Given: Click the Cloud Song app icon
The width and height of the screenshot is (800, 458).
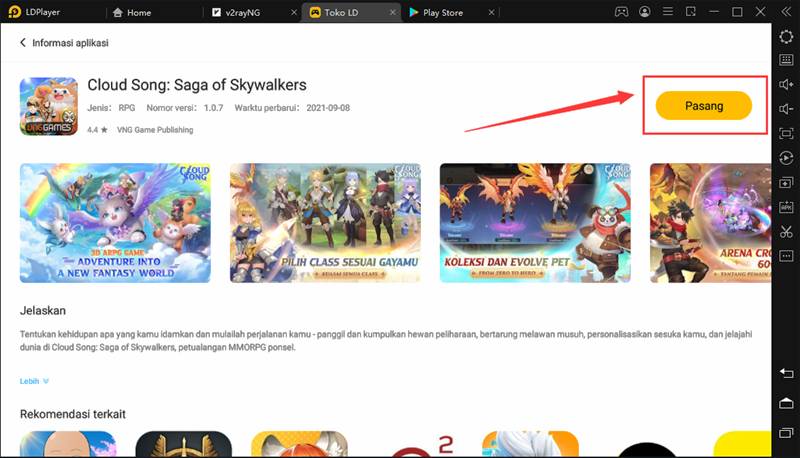Looking at the screenshot, I should coord(49,106).
